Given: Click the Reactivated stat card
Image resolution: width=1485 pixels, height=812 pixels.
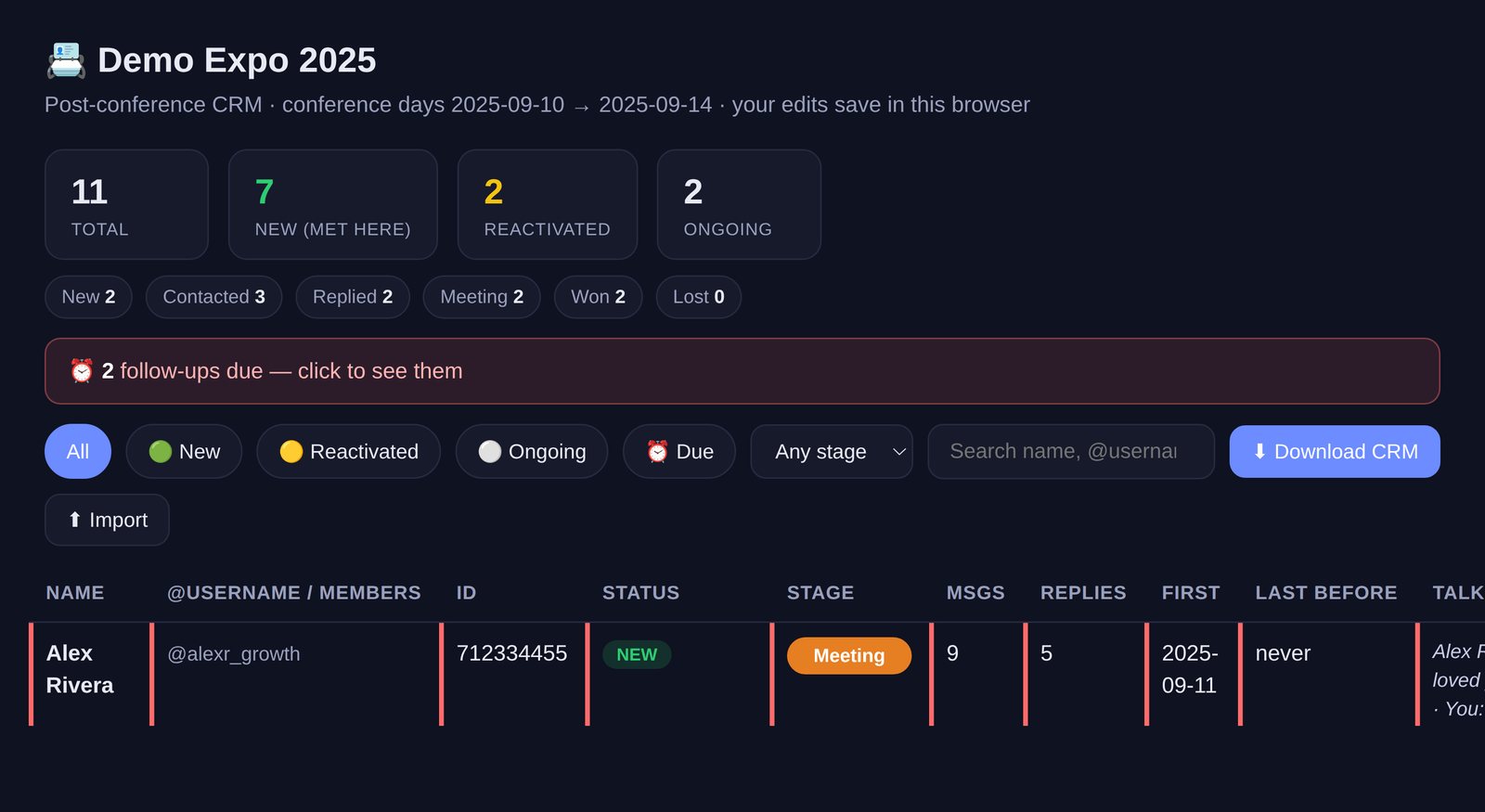Looking at the screenshot, I should 548,204.
